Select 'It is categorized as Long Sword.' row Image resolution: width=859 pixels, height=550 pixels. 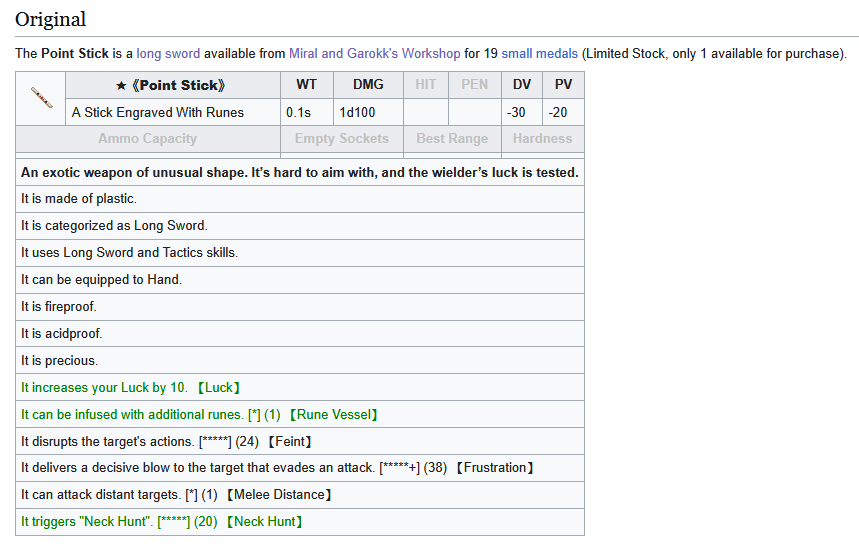300,226
